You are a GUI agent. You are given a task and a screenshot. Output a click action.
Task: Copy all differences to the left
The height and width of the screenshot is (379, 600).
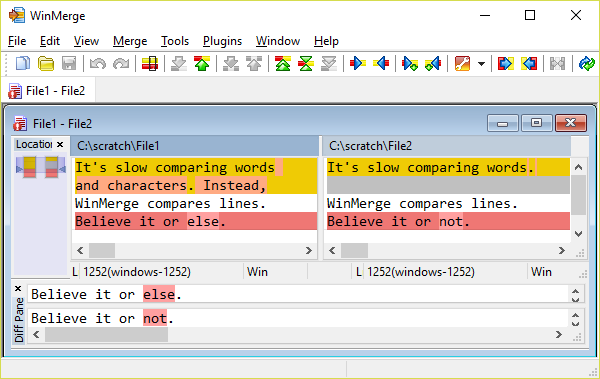528,63
